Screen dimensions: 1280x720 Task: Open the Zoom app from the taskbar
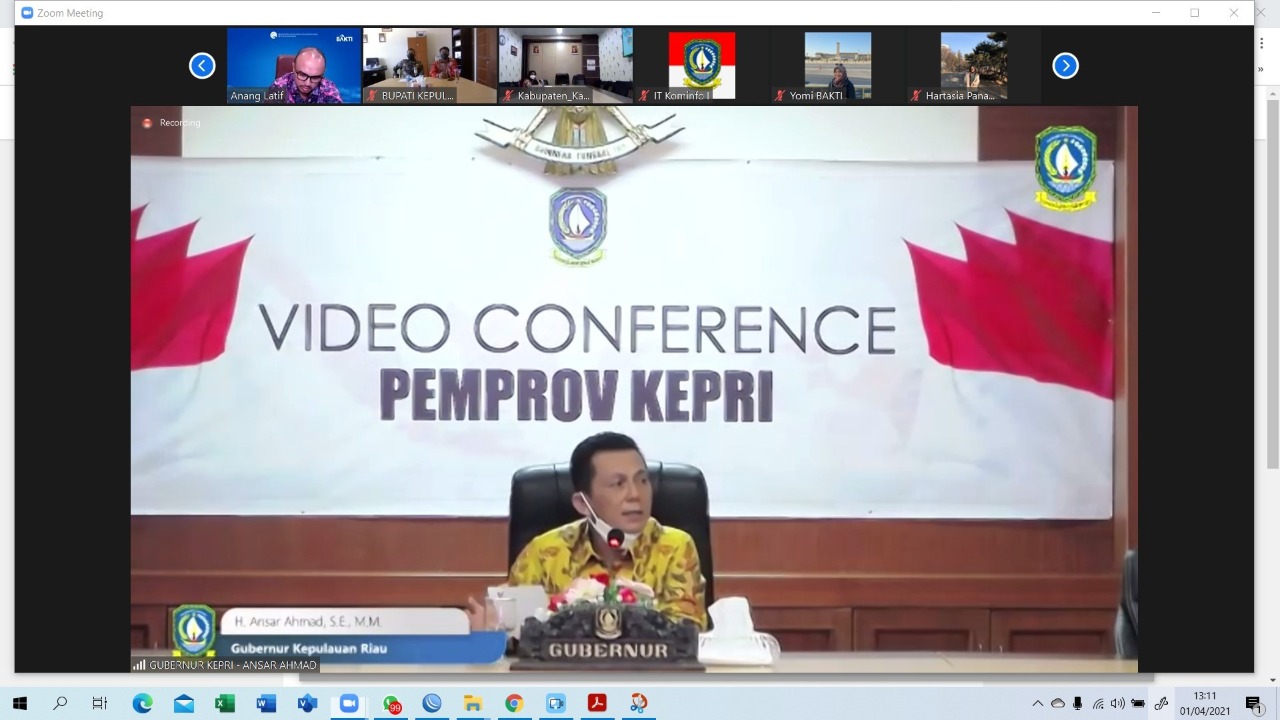coord(347,704)
